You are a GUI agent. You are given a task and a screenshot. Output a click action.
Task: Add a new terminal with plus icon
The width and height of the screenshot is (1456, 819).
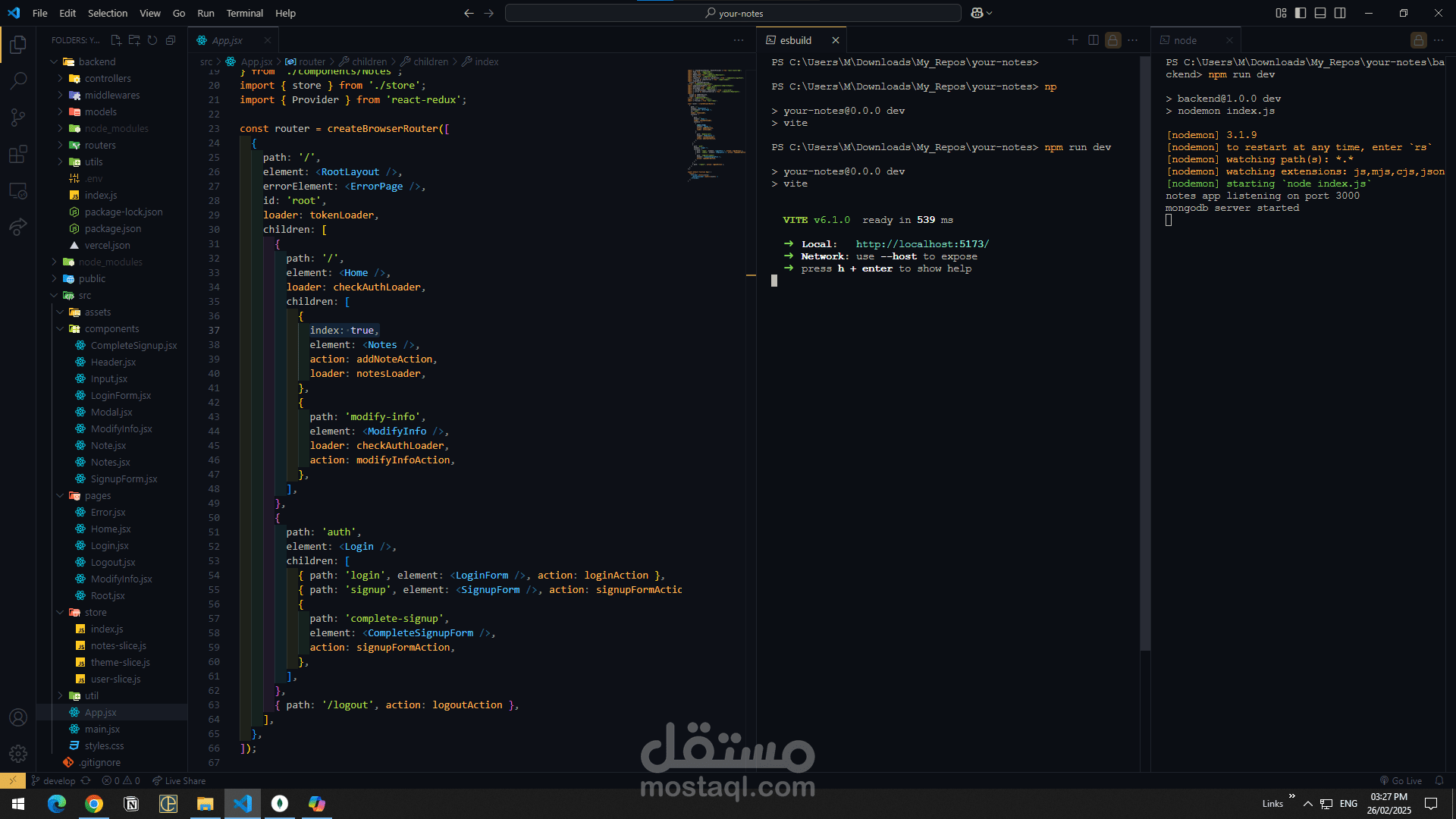click(1072, 40)
